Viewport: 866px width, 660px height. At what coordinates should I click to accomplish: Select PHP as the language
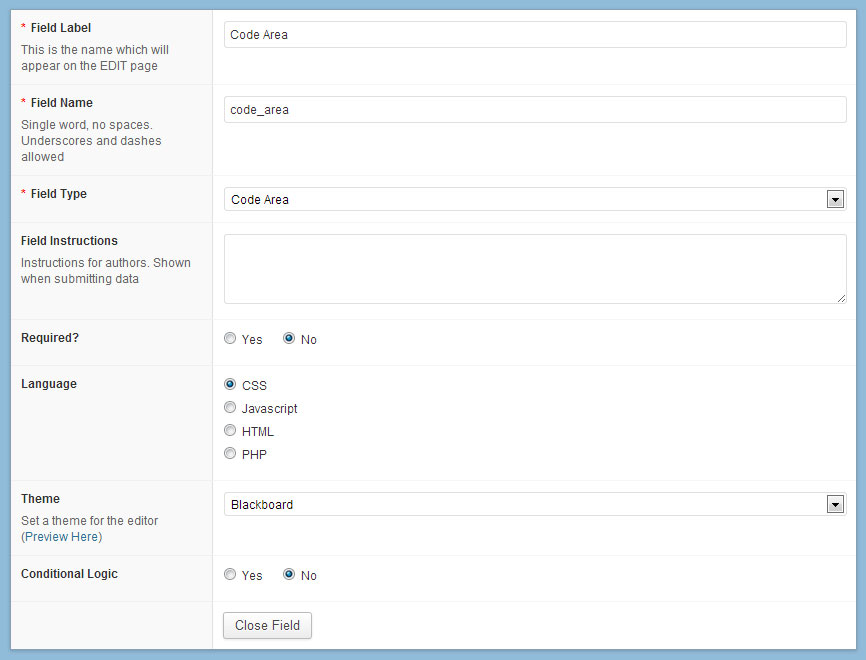pos(230,453)
